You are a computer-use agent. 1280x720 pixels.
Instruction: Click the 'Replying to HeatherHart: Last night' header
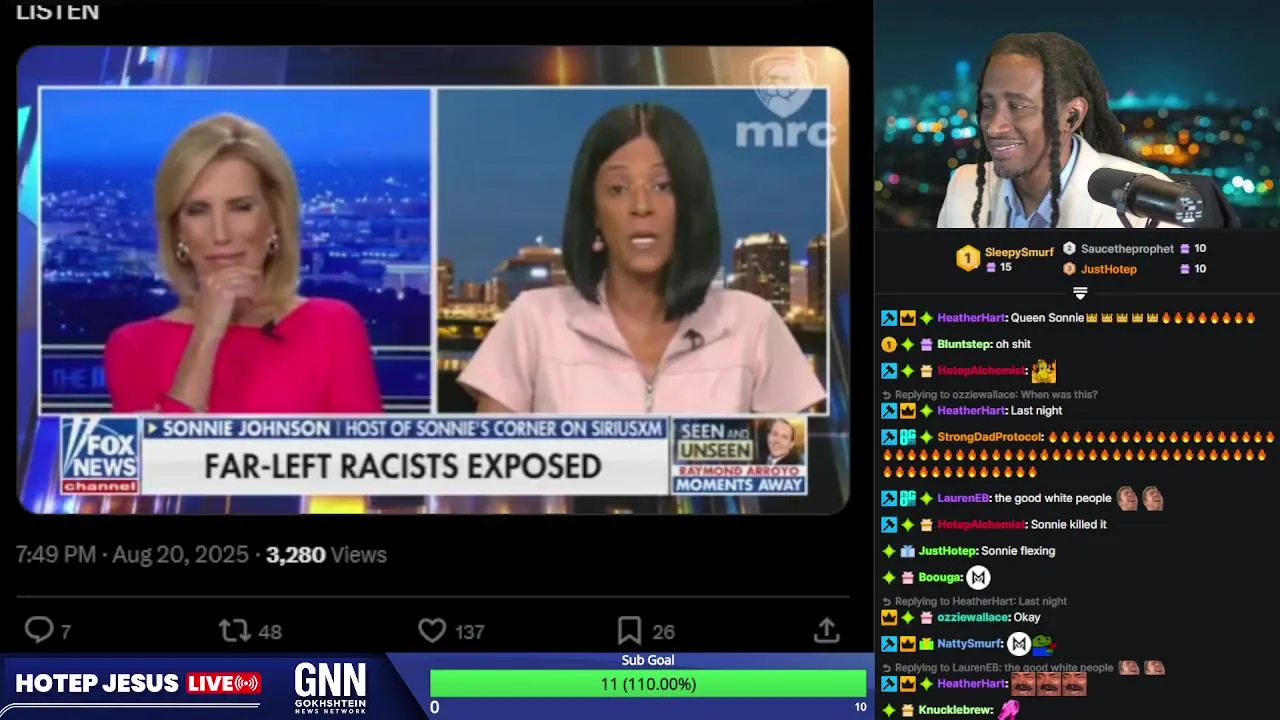click(974, 601)
